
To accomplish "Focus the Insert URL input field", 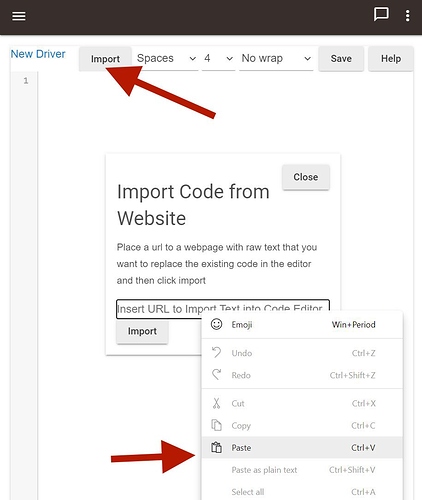I will click(x=223, y=309).
